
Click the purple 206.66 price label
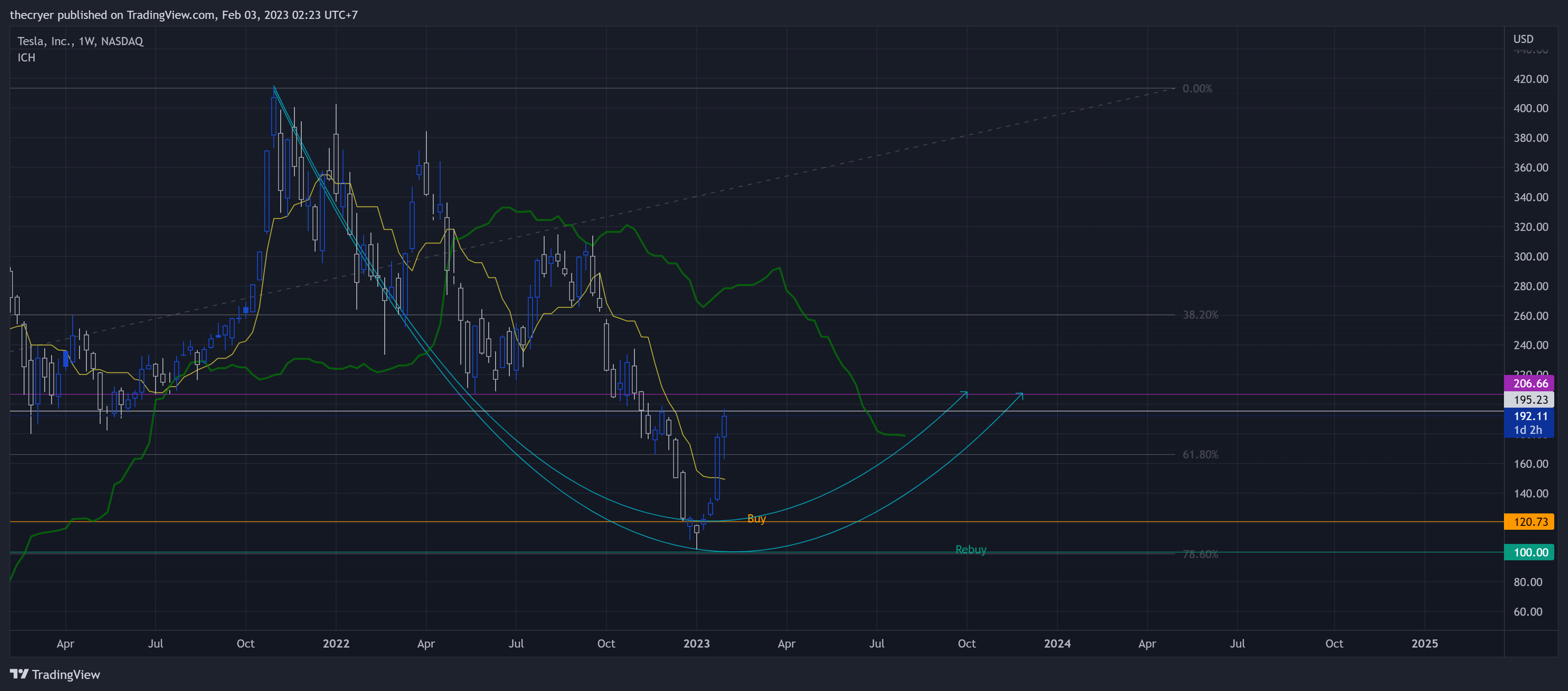1529,384
